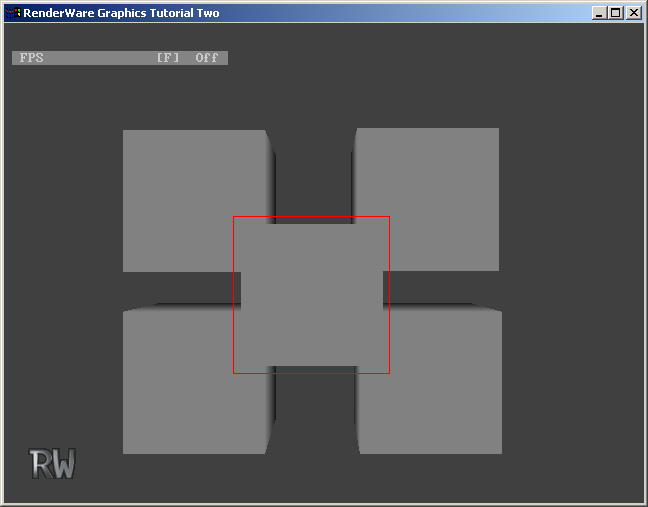Screen dimensions: 648x507
Task: Click the red top edge of bounding rectangle
Action: (x=311, y=216)
